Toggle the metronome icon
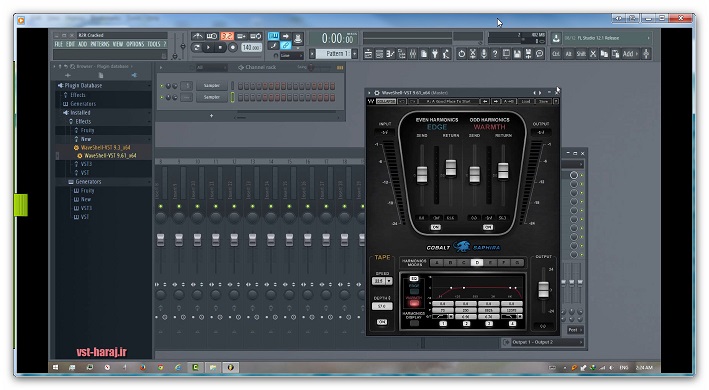The height and width of the screenshot is (390, 709). tap(197, 36)
